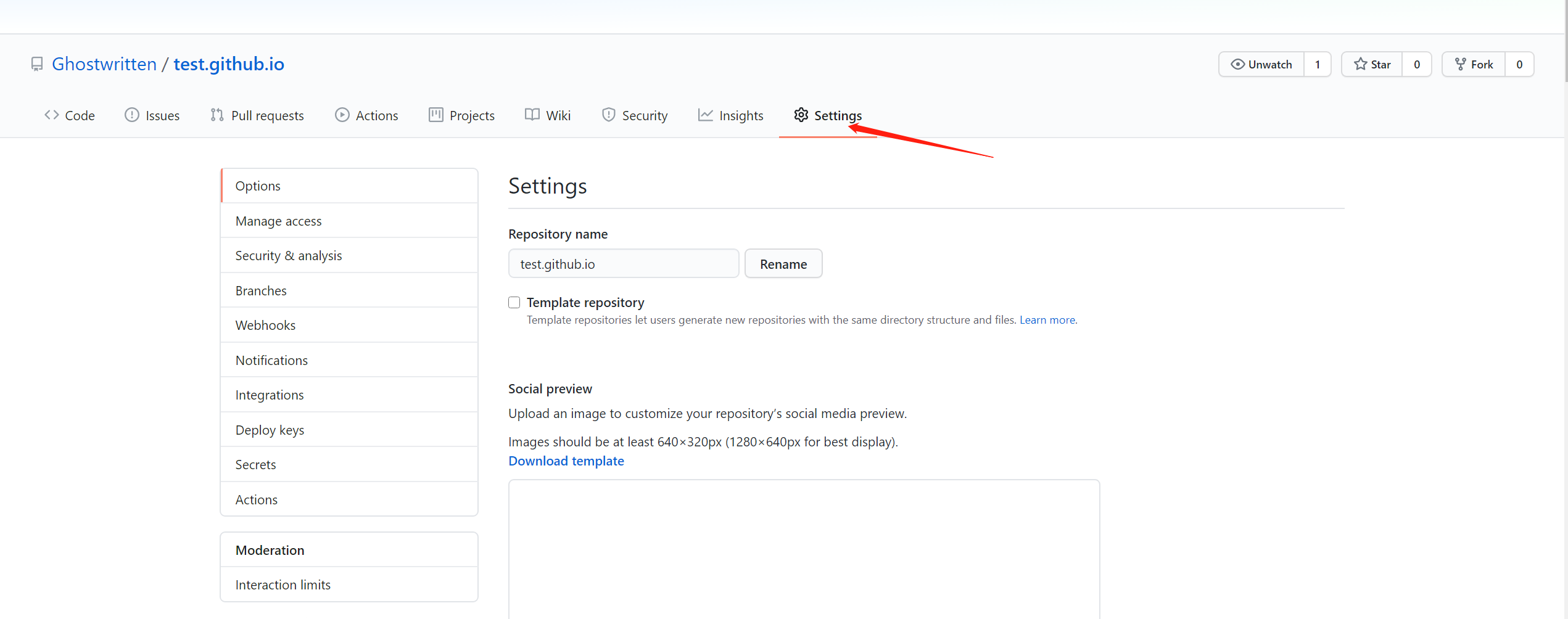Image resolution: width=1568 pixels, height=619 pixels.
Task: Go to the Actions tab
Action: [x=367, y=115]
